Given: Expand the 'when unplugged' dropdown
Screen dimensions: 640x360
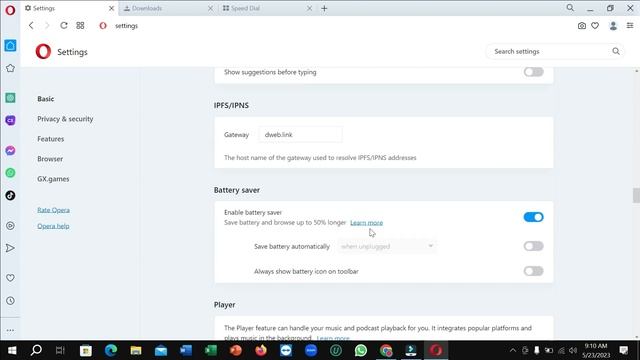Looking at the screenshot, I should [x=387, y=246].
